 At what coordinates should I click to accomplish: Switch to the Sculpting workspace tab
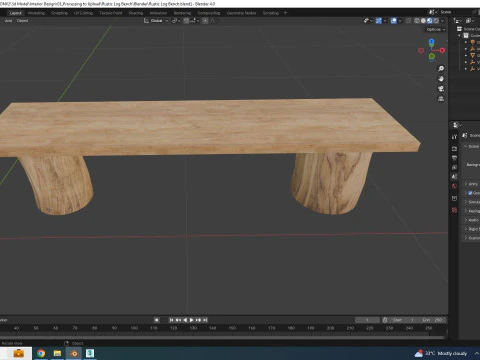[59, 13]
